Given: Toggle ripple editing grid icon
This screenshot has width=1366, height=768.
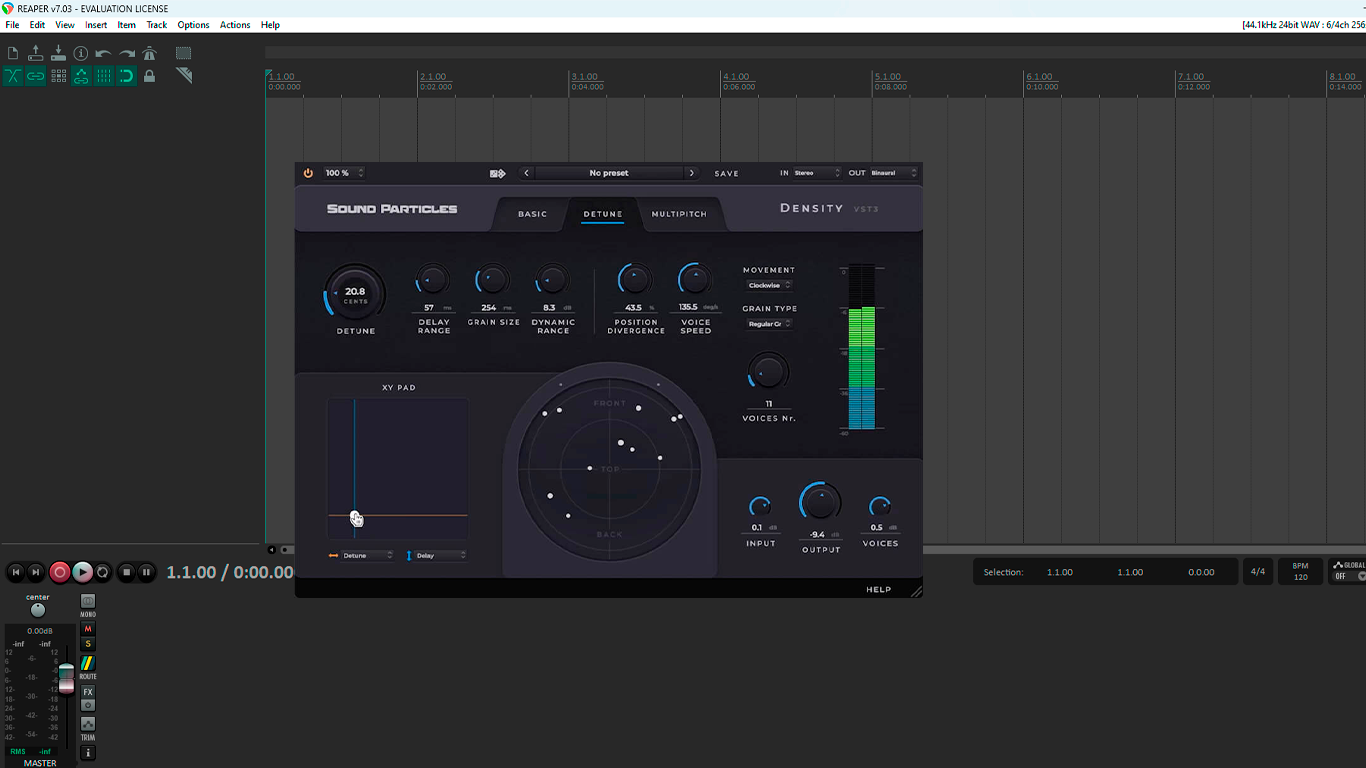Looking at the screenshot, I should coord(58,76).
